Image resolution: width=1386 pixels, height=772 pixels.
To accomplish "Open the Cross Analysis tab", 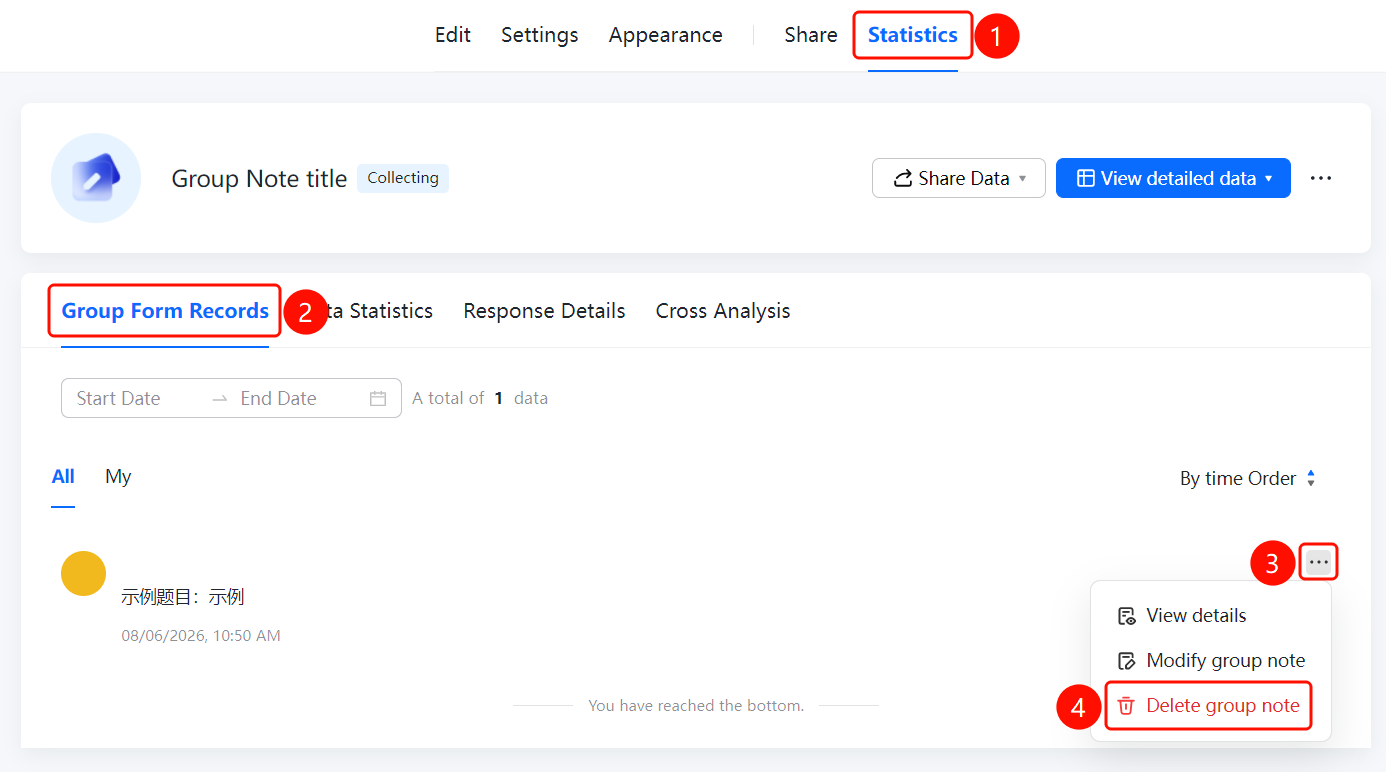I will (723, 311).
